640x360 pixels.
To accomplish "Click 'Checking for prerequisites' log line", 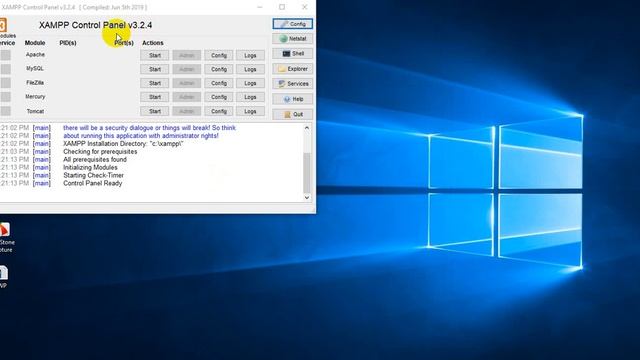I will point(100,151).
